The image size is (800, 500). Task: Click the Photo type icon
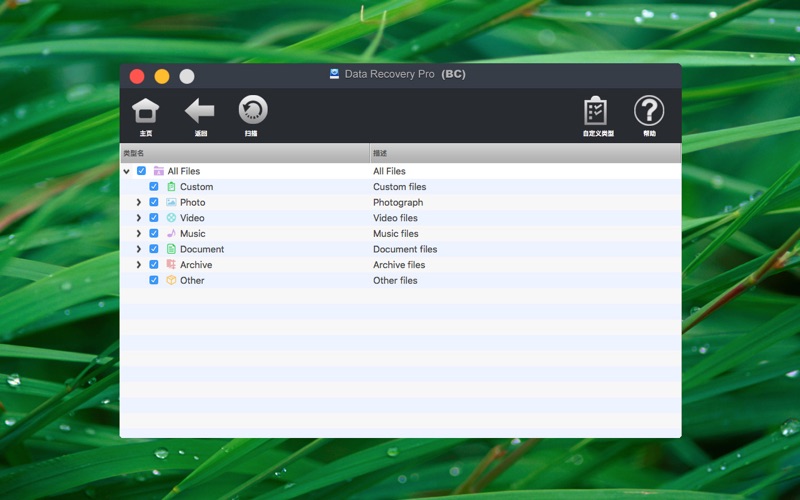click(x=171, y=202)
